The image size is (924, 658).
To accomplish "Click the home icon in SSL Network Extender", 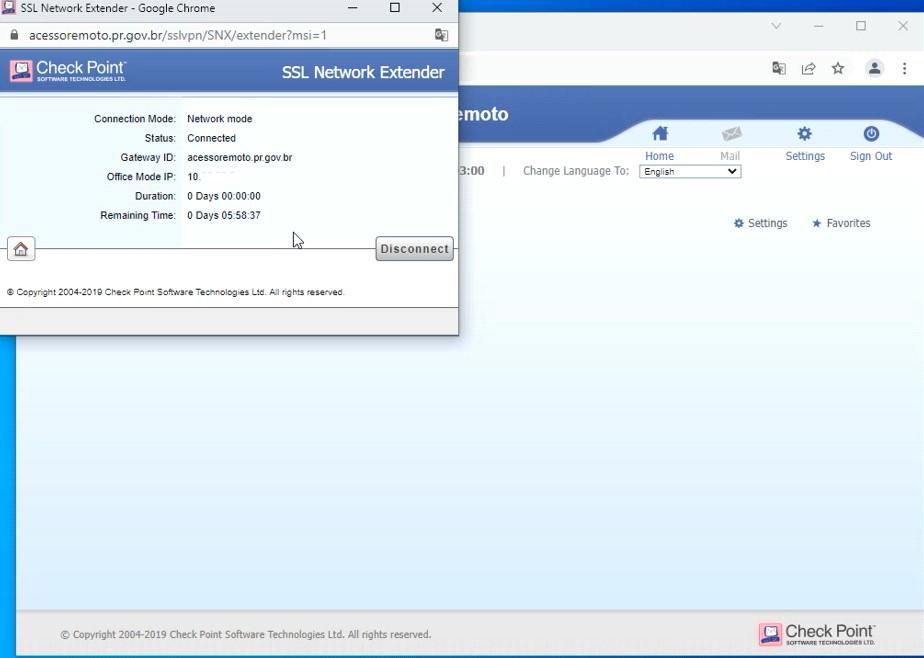I will 21,249.
